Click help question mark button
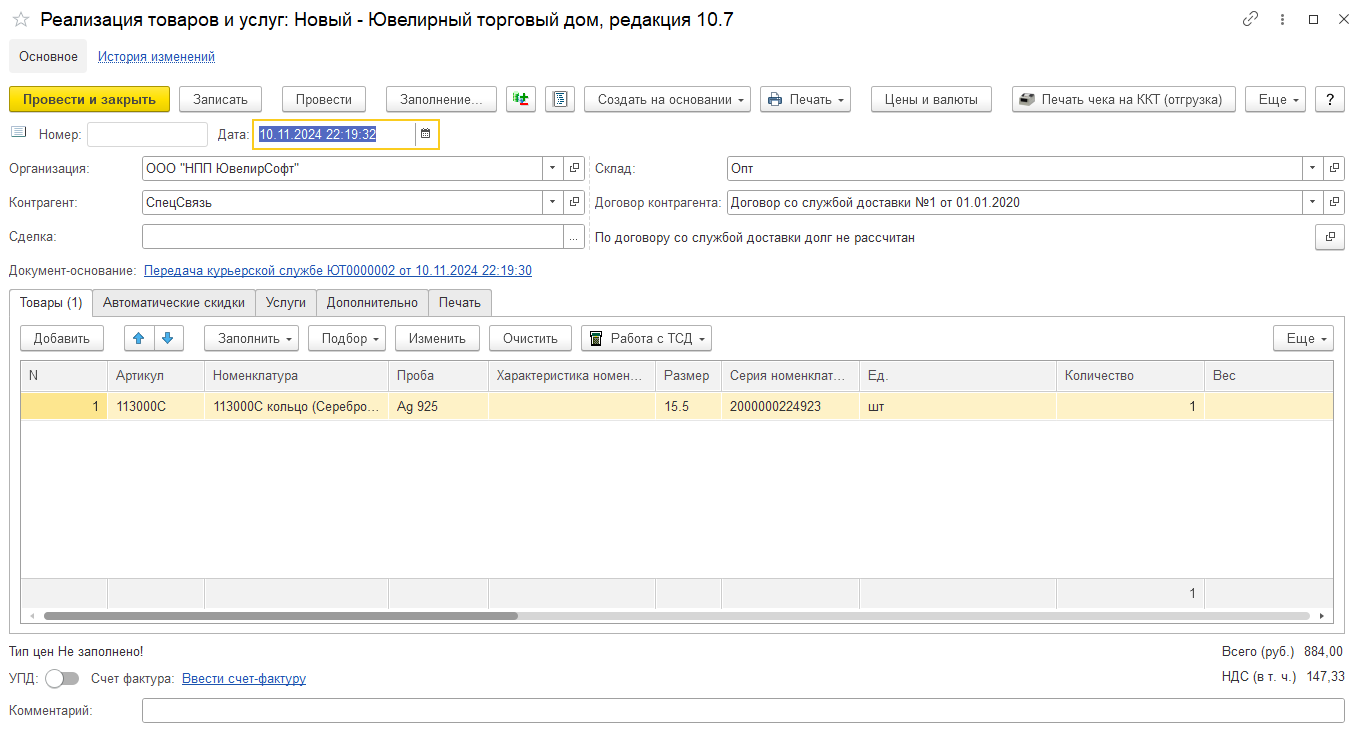Screen dimensions: 1357x731 point(1329,99)
